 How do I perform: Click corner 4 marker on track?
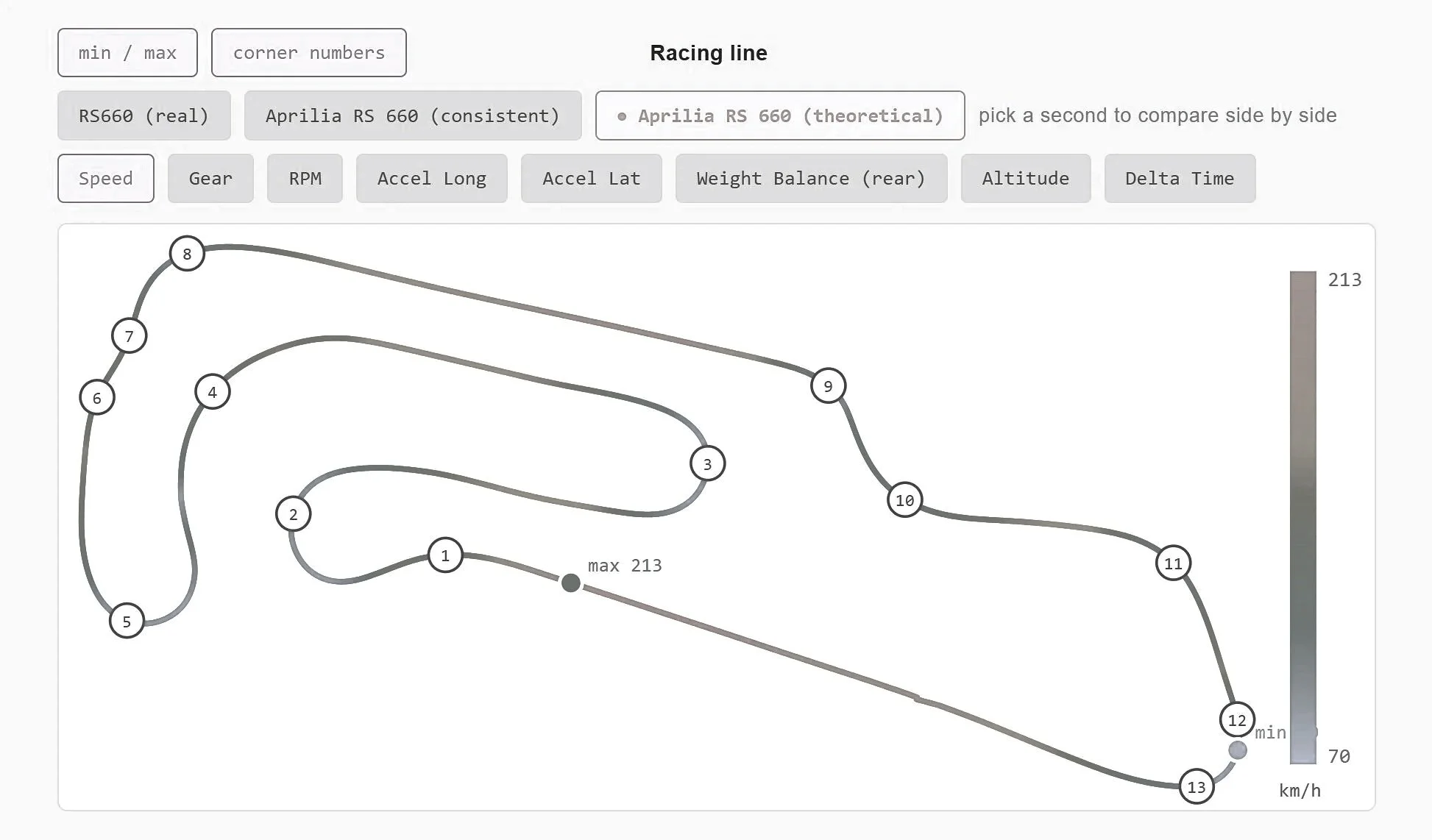tap(213, 392)
